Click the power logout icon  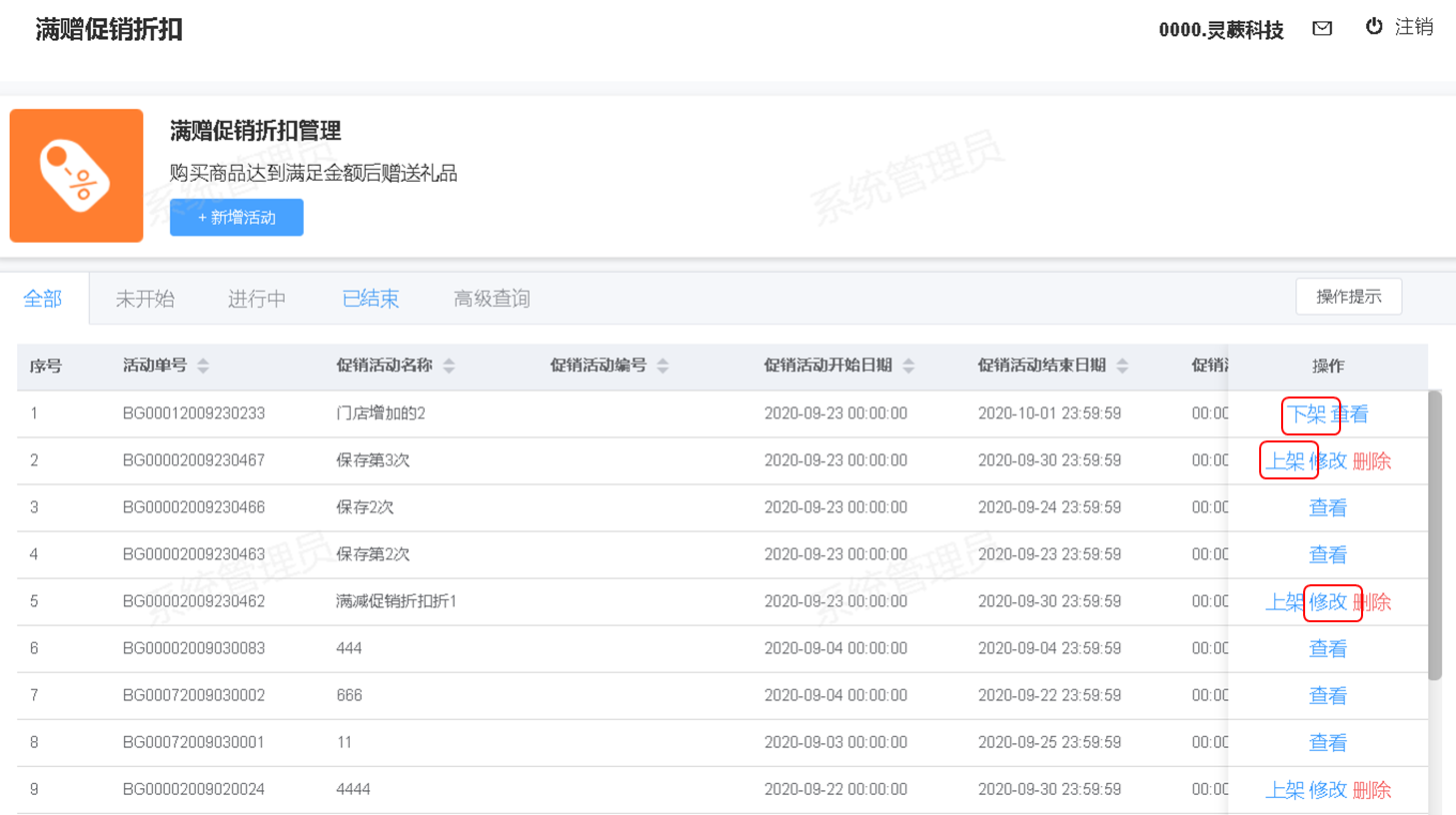click(x=1374, y=27)
